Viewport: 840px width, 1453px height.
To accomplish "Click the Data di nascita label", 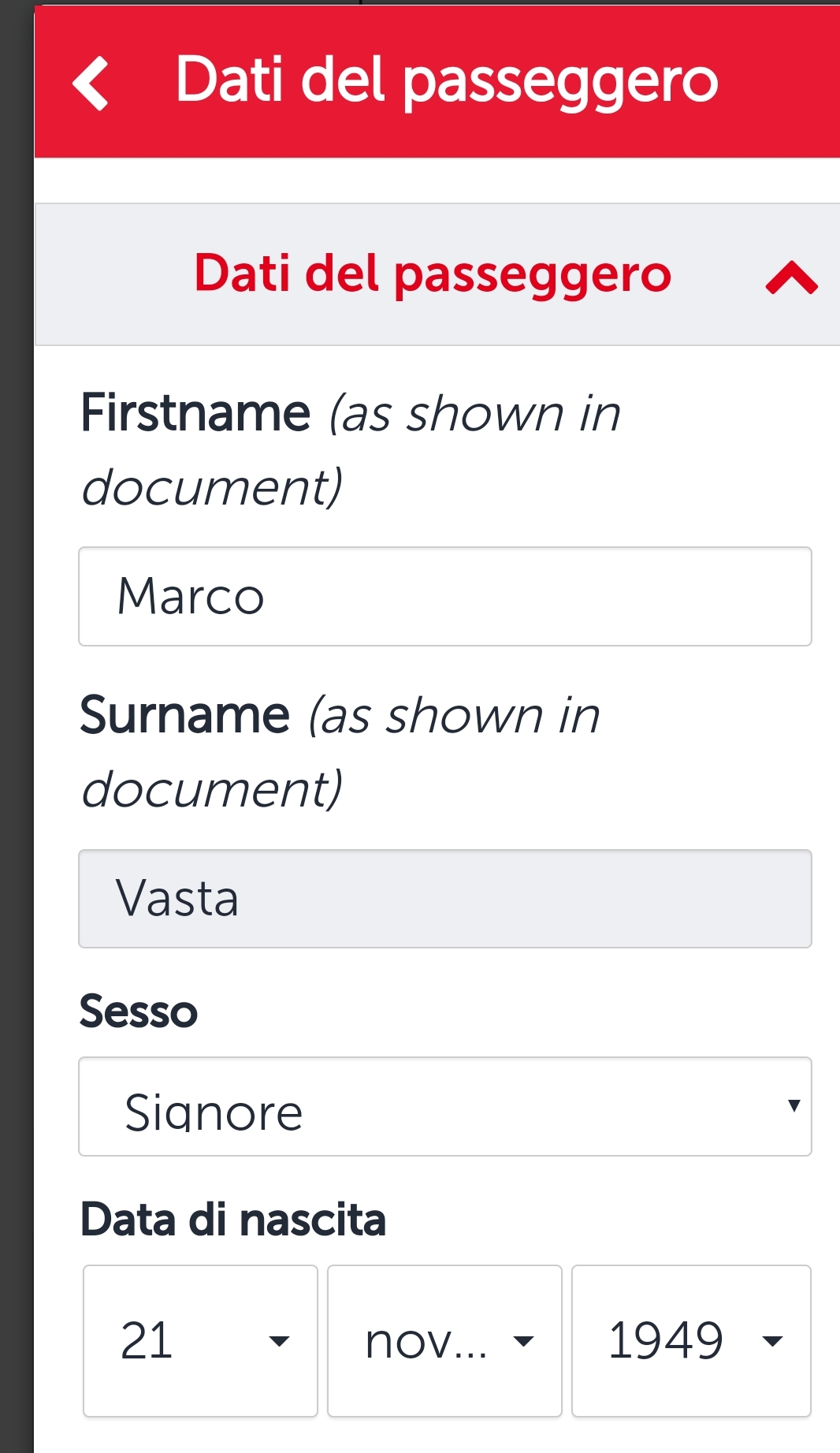I will pos(233,1220).
